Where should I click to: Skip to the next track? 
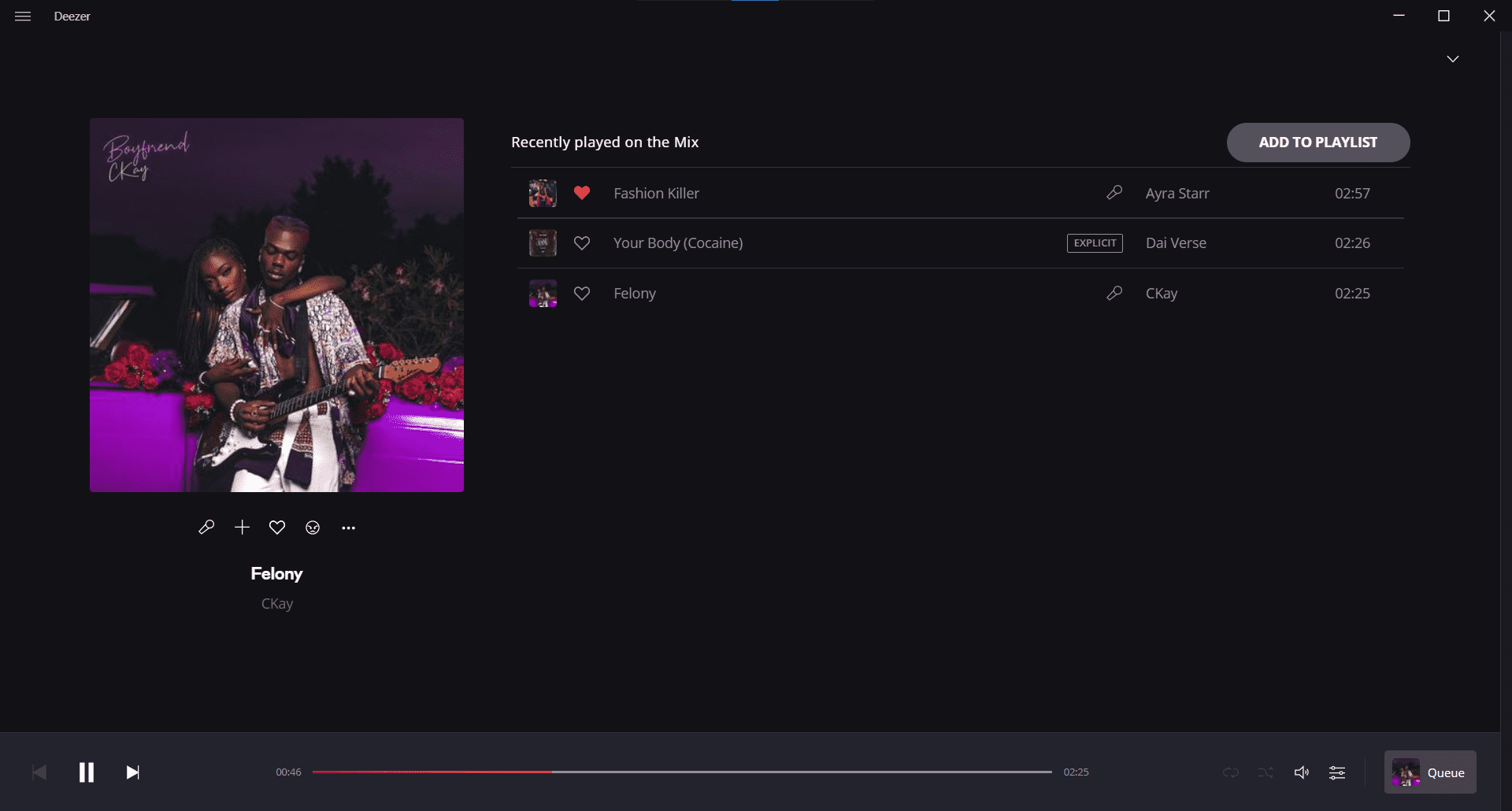[x=133, y=772]
